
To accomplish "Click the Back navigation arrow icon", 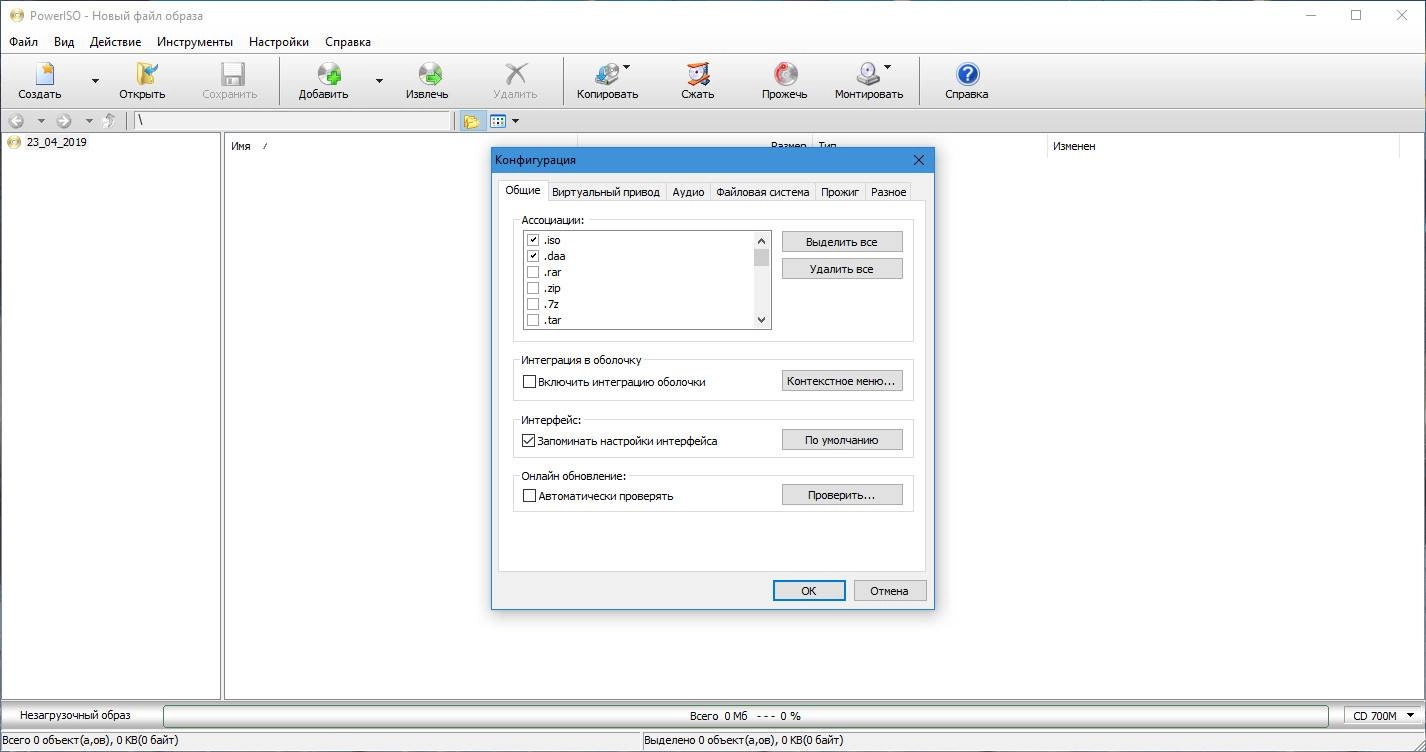I will [16, 121].
